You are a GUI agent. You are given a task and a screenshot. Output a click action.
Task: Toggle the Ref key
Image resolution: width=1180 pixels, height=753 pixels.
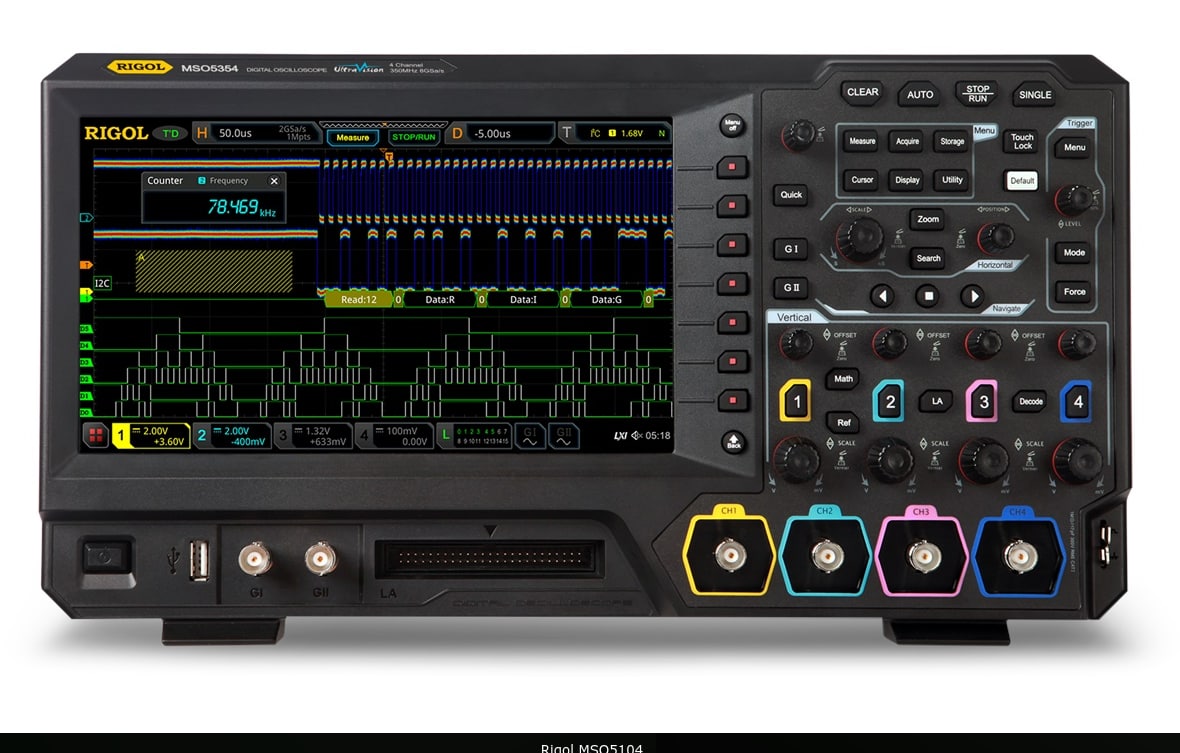tap(843, 422)
